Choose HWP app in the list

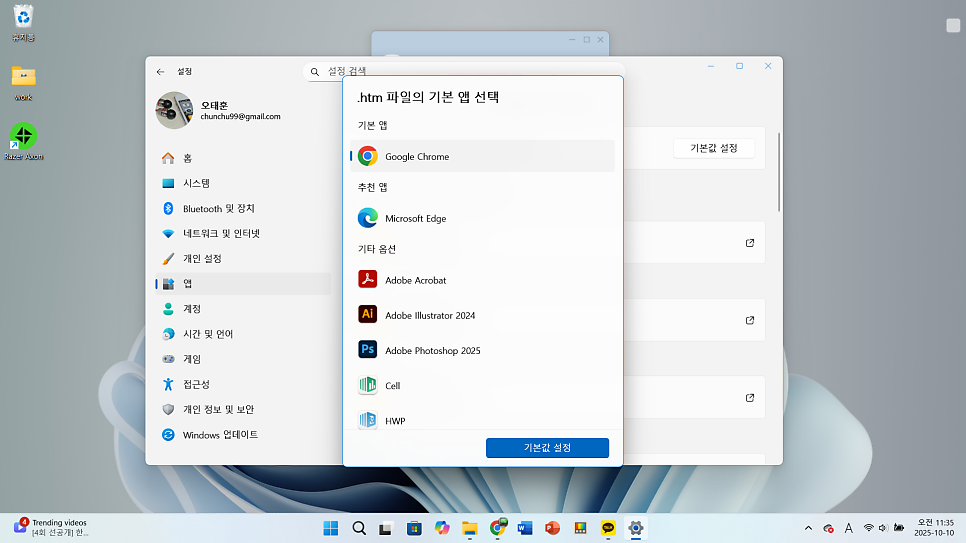pos(482,419)
